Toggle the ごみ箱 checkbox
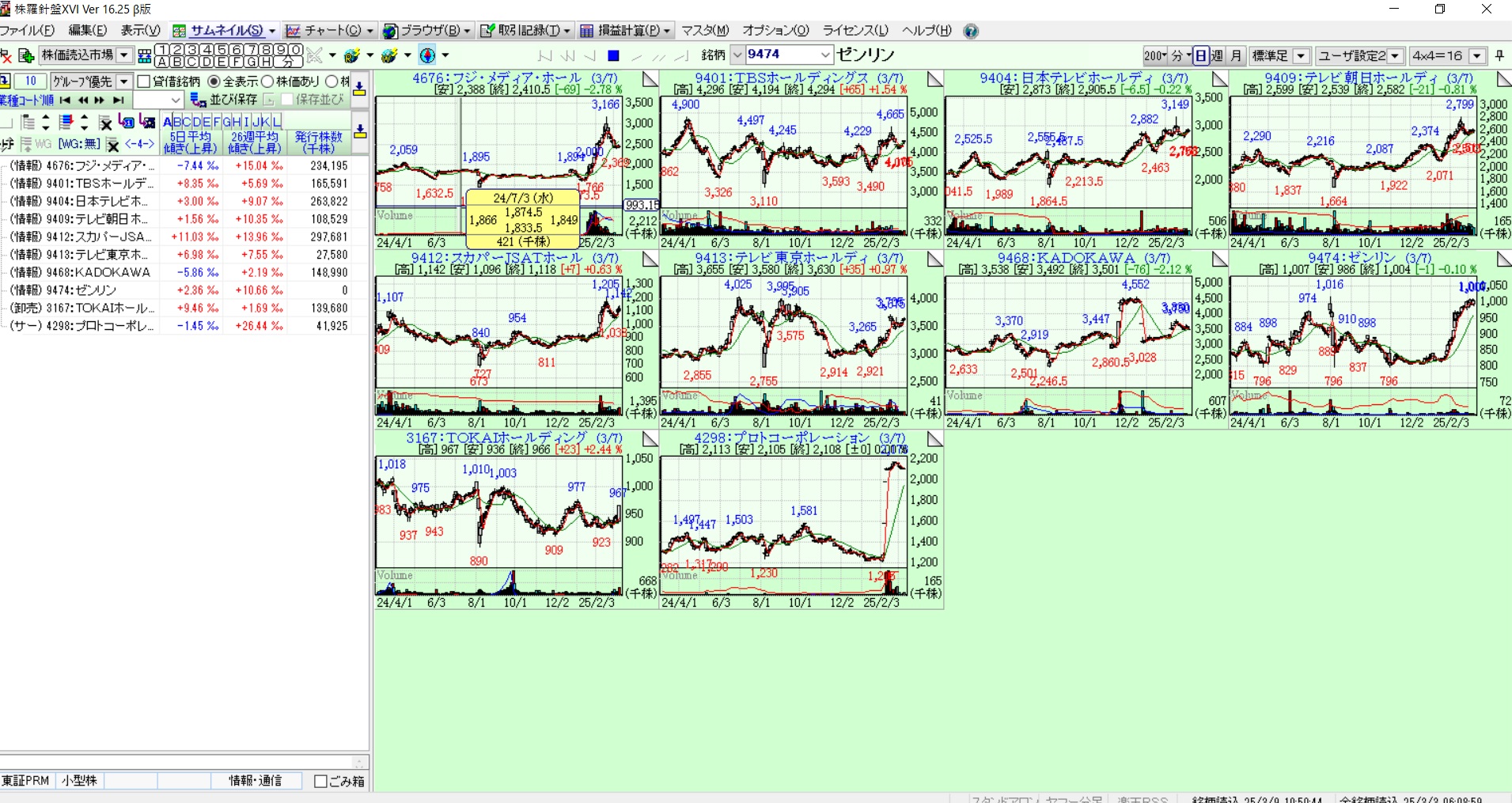The width and height of the screenshot is (1512, 803). pos(320,781)
